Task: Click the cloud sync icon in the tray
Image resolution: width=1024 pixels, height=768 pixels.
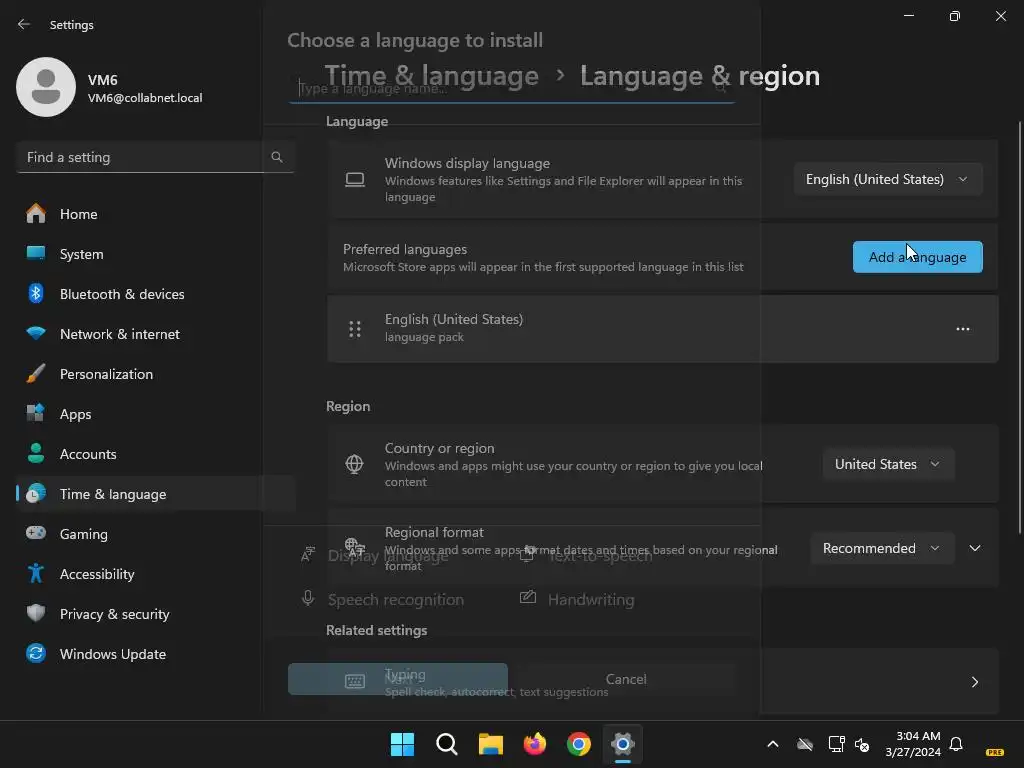Action: (x=805, y=744)
